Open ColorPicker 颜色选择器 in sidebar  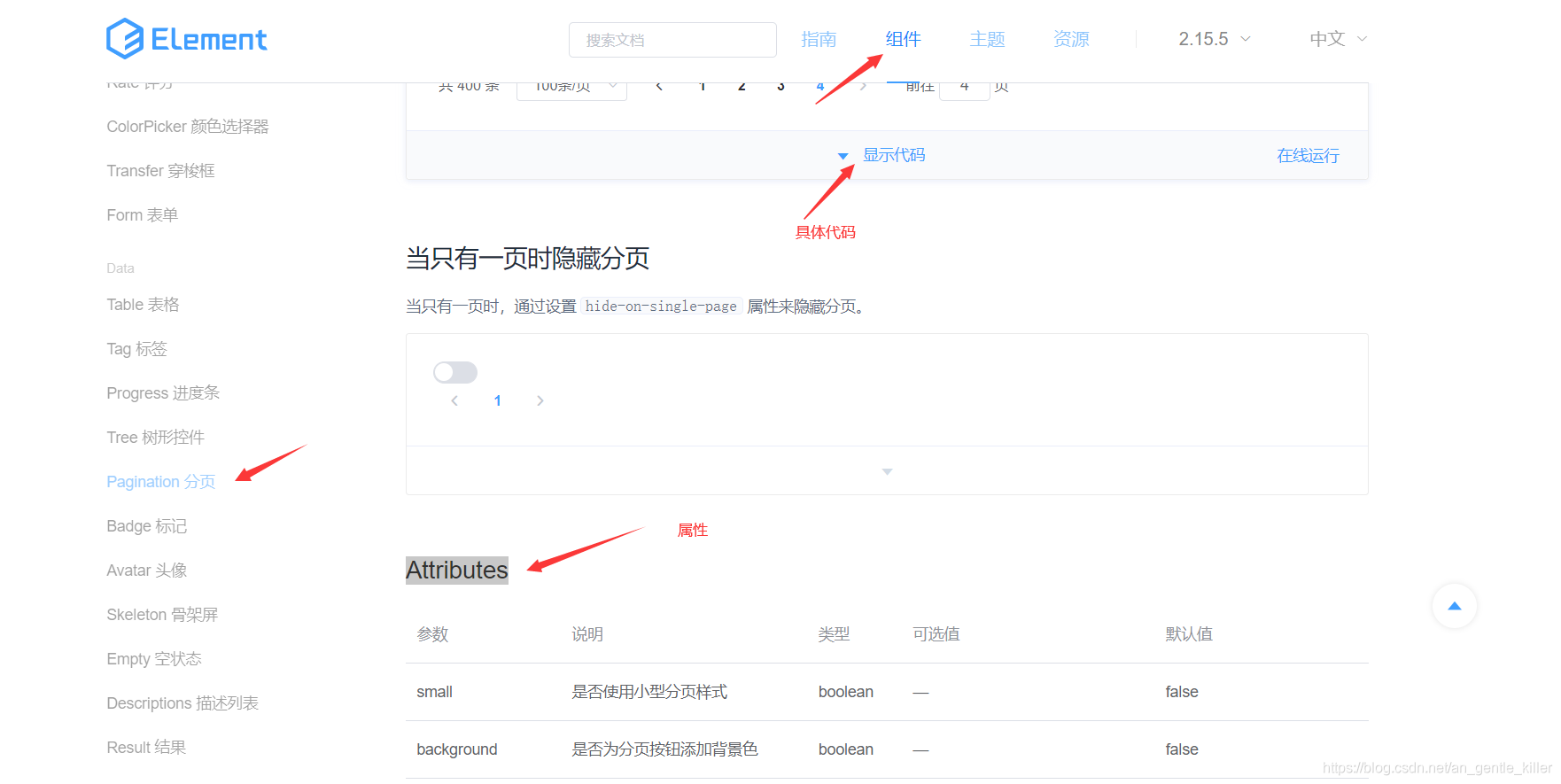point(188,127)
